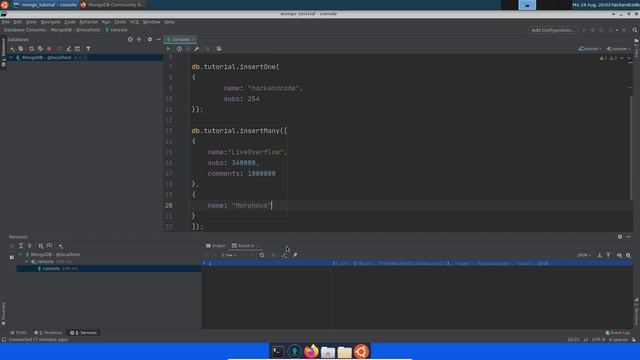Click on db.tutorial.insertMany line in editor
This screenshot has height=360, width=640.
[240, 131]
